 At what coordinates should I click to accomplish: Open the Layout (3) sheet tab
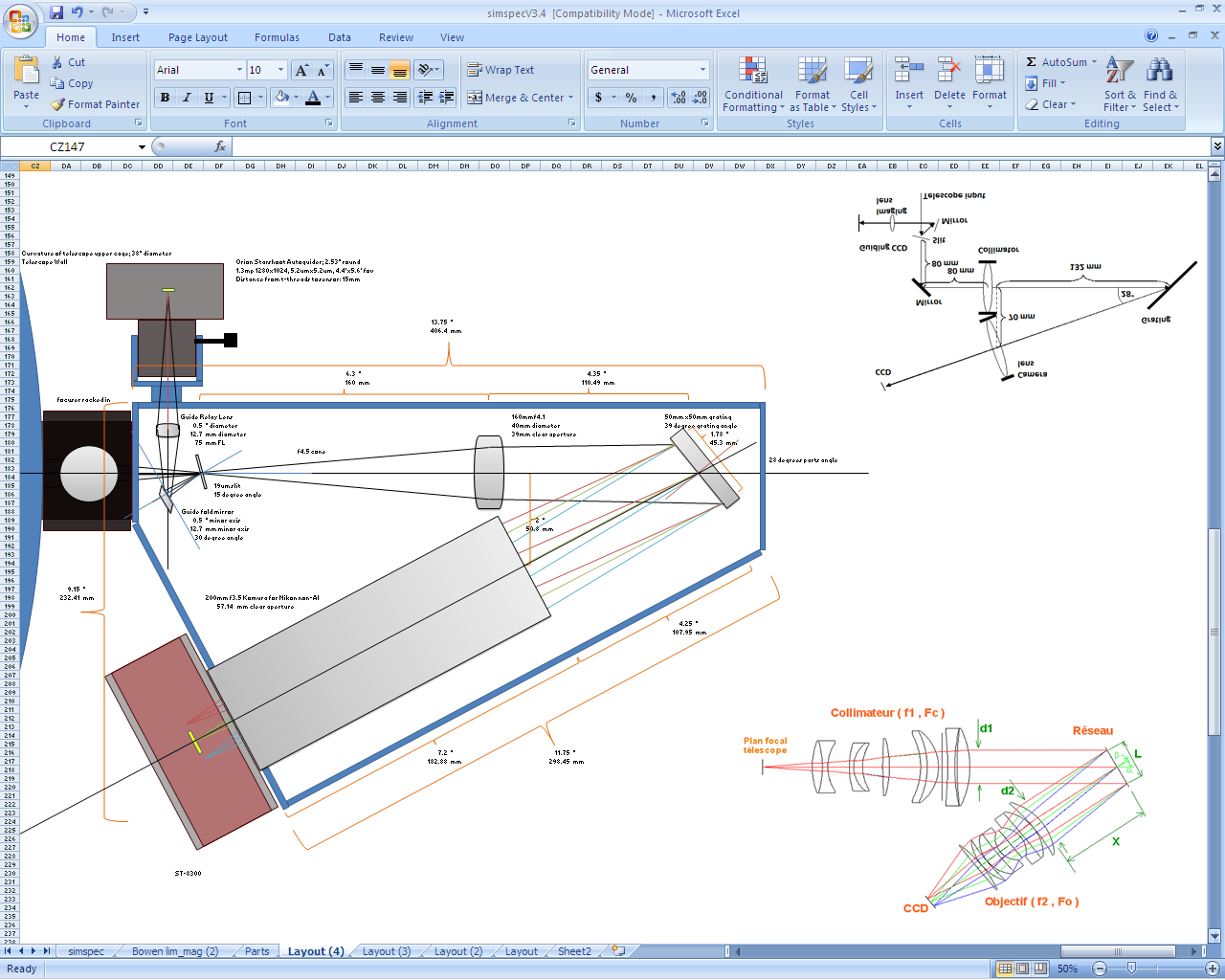tap(387, 951)
